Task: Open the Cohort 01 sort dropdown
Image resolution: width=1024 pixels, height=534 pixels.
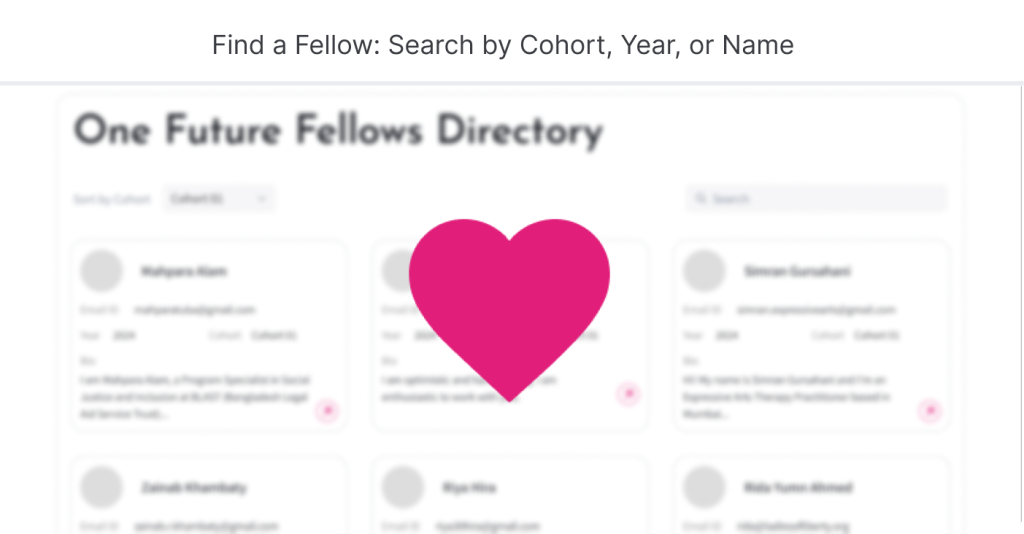Action: pyautogui.click(x=219, y=199)
